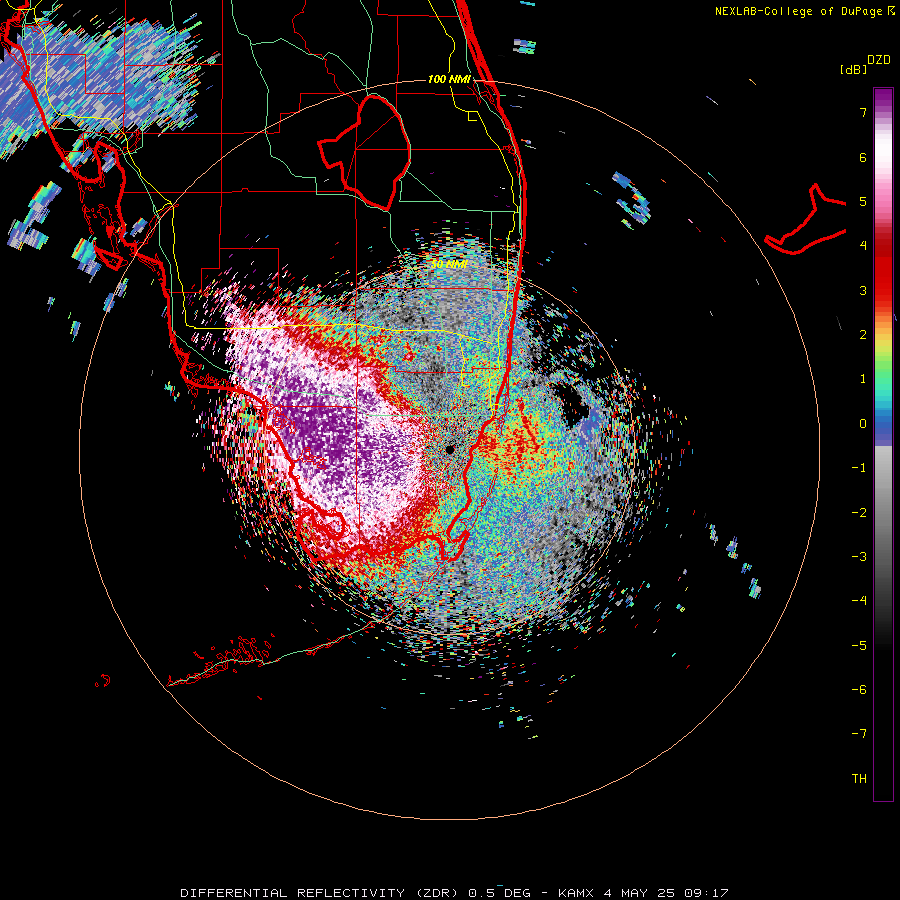Click the 100 NMI range ring label
Viewport: 900px width, 900px height.
[449, 79]
